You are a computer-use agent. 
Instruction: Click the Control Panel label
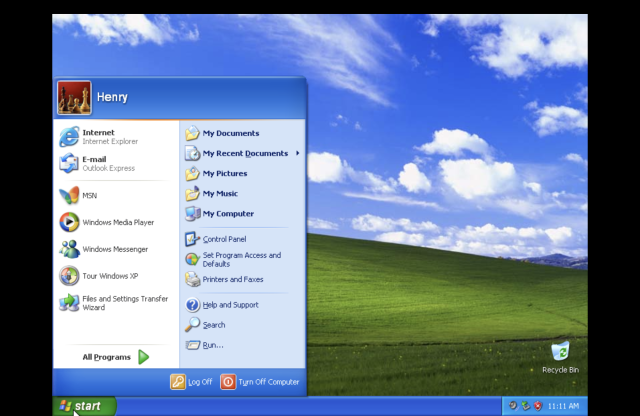(x=224, y=239)
